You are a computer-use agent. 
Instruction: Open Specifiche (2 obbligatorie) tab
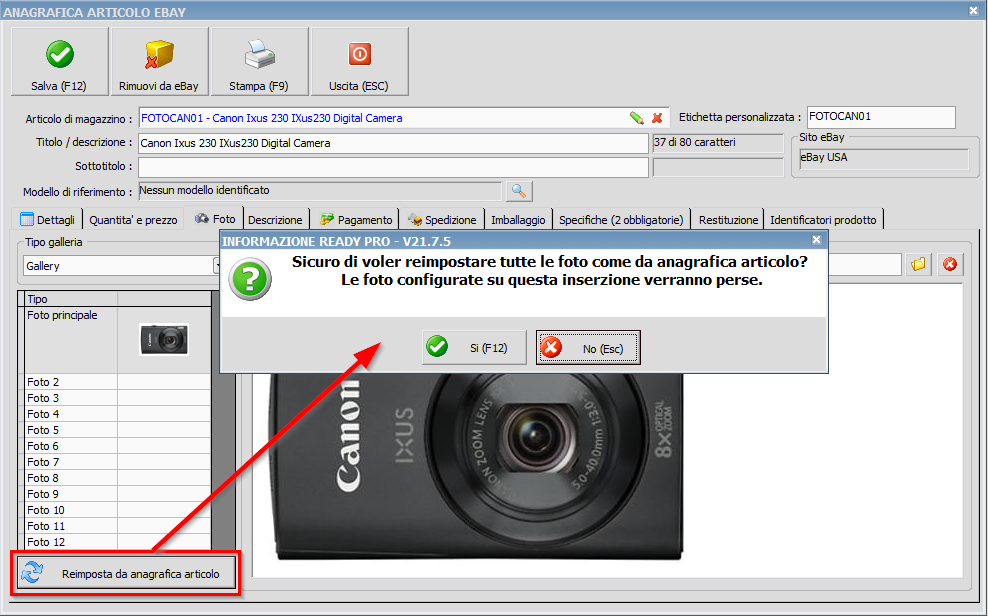click(621, 220)
